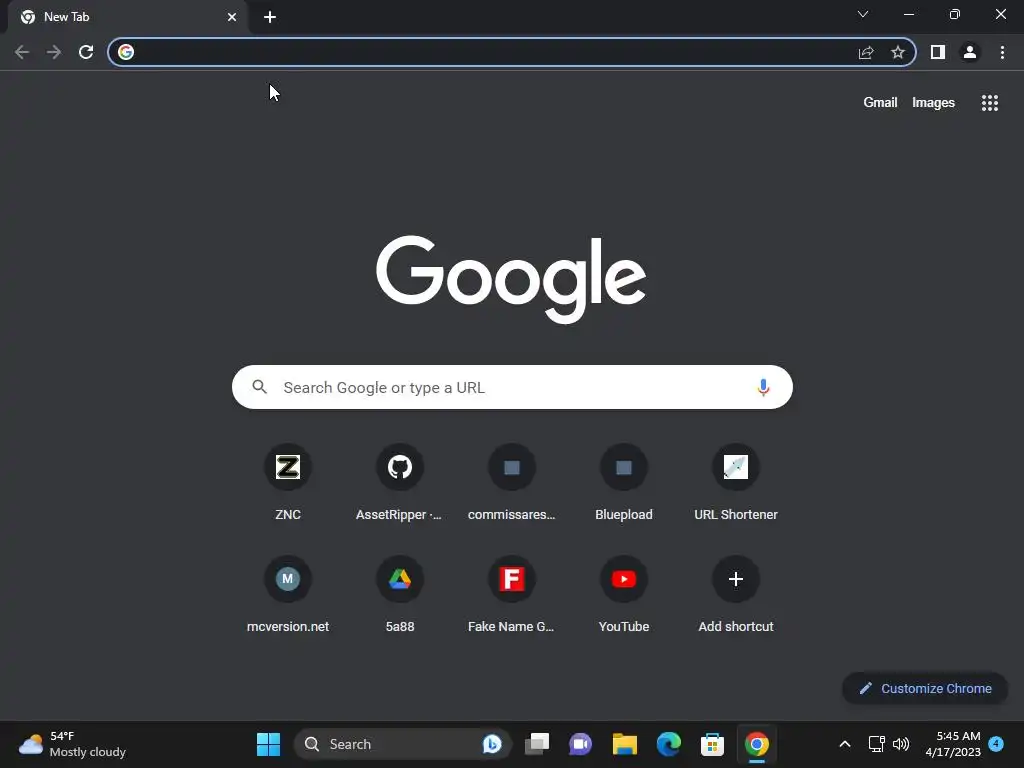Open Microsoft Store from the taskbar

[712, 744]
